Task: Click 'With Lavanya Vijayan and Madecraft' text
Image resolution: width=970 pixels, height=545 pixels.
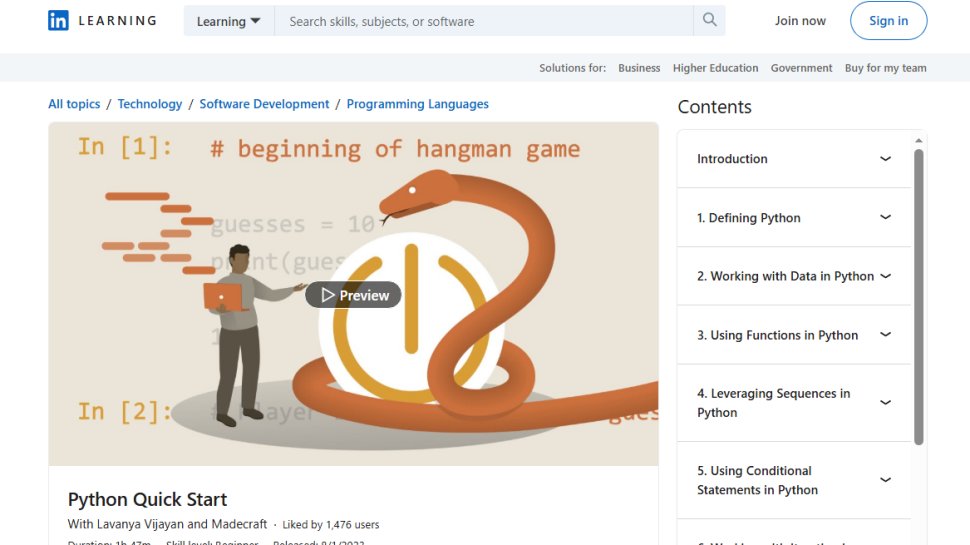Action: [x=167, y=524]
